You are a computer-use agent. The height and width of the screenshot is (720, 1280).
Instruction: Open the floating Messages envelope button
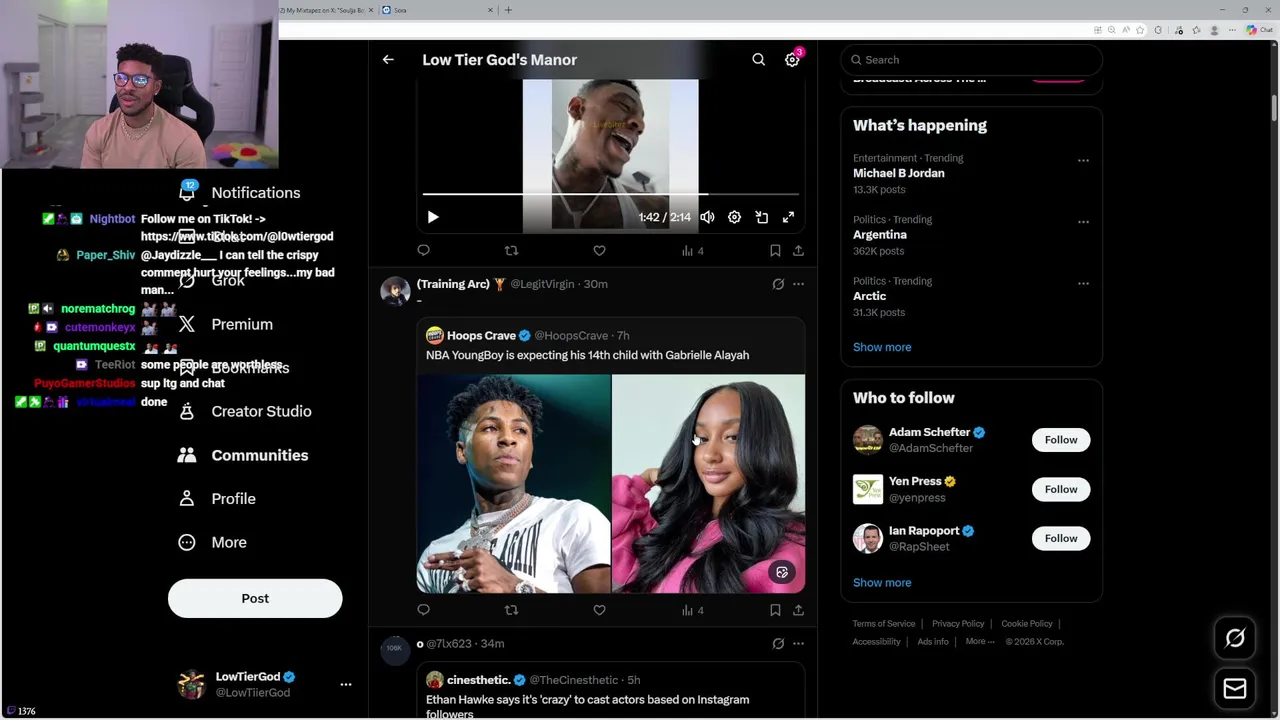[x=1235, y=688]
